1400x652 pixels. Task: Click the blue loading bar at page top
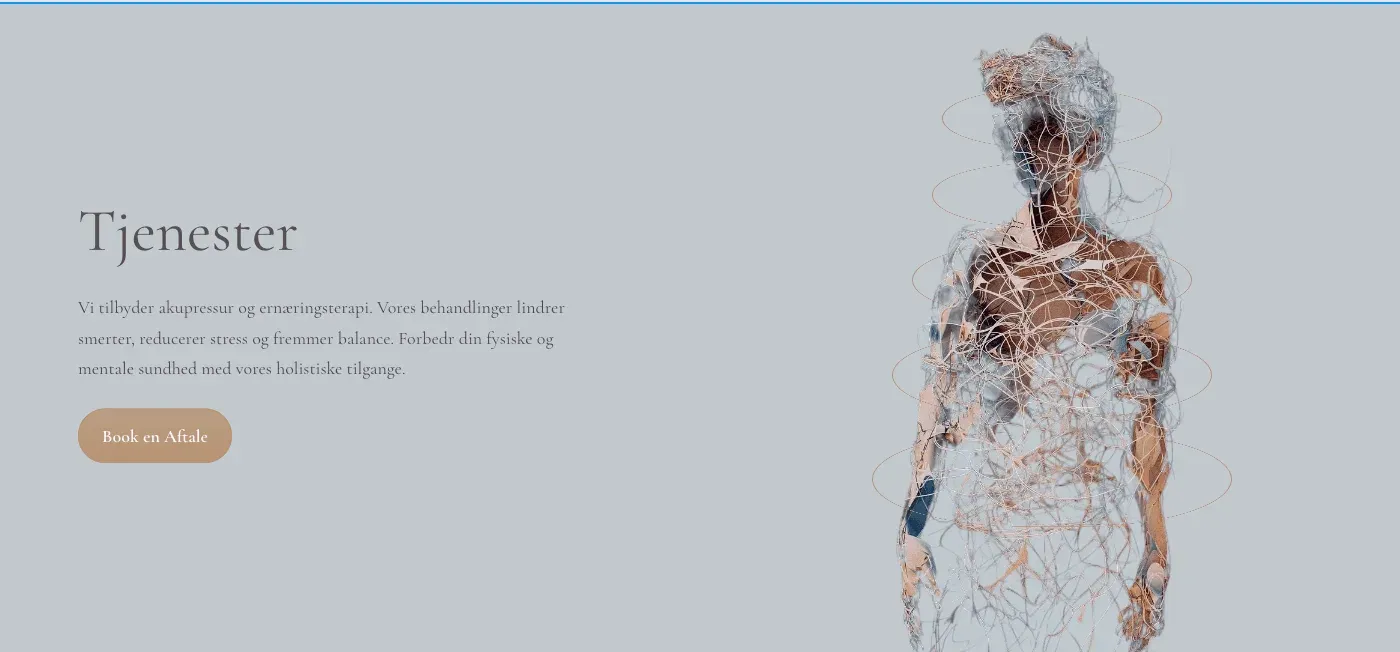[x=700, y=2]
